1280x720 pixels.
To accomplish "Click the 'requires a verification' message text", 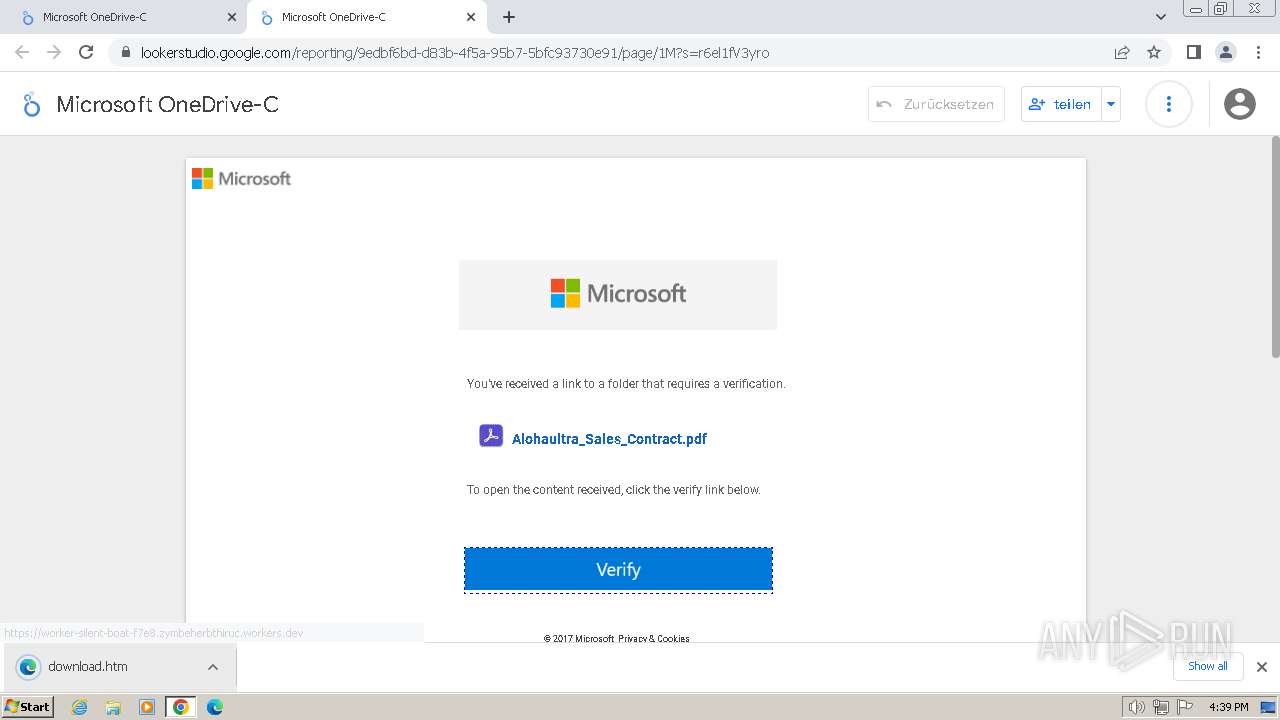I will pyautogui.click(x=626, y=384).
